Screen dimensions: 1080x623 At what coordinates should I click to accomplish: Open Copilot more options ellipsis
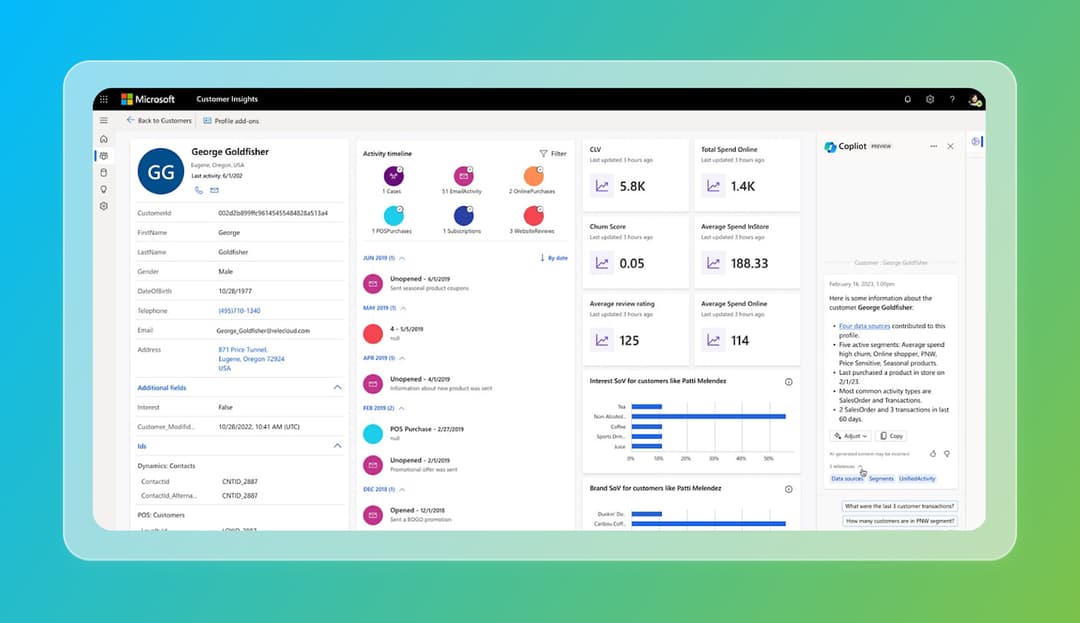click(934, 146)
